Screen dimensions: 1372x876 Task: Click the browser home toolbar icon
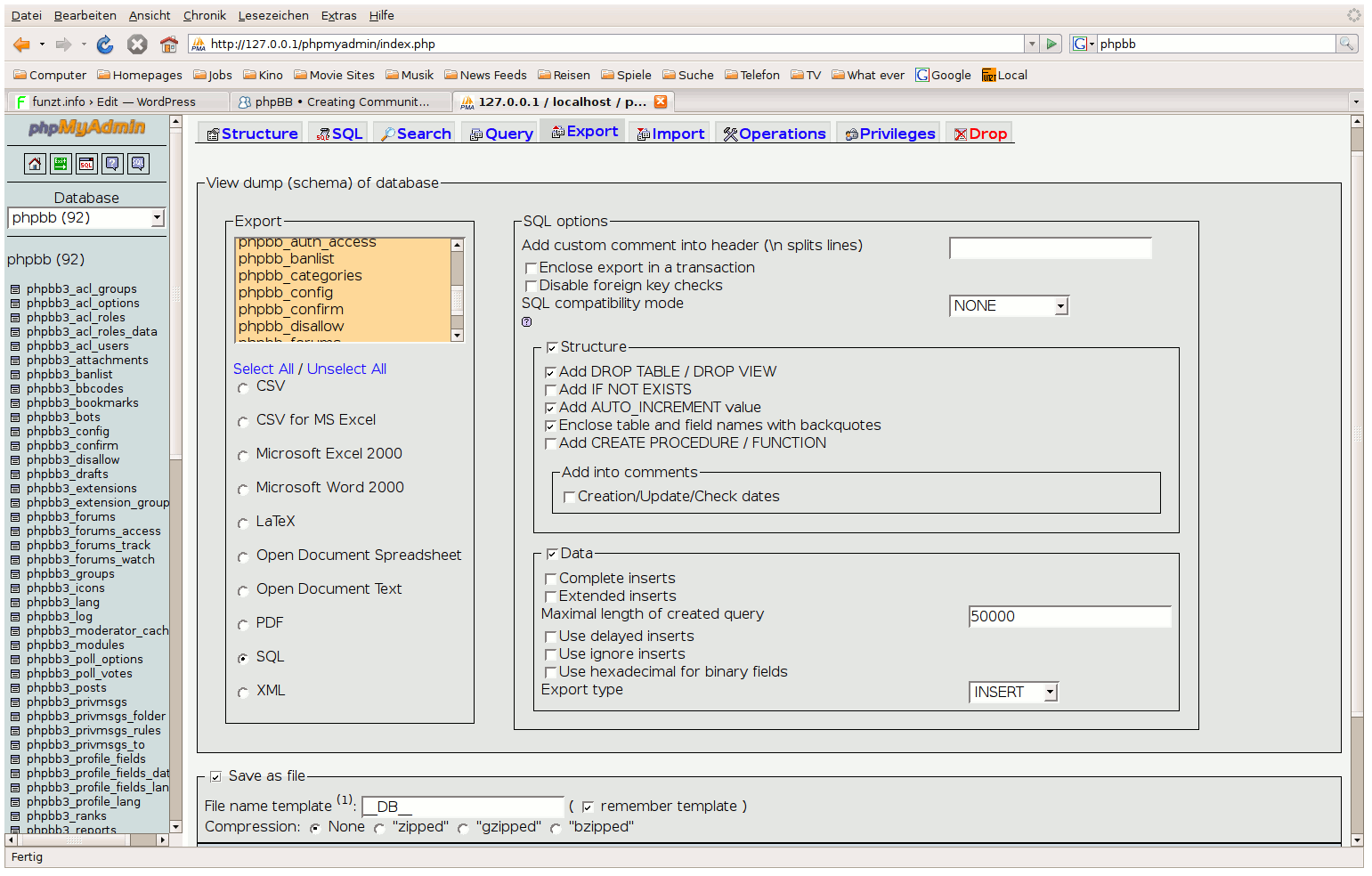point(169,45)
